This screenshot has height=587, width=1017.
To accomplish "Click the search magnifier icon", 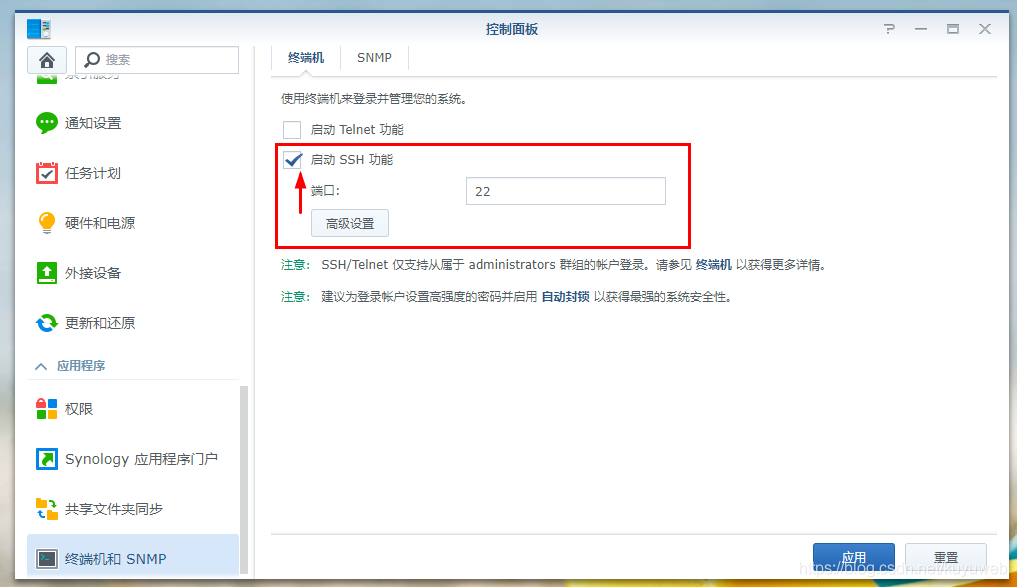I will 92,60.
